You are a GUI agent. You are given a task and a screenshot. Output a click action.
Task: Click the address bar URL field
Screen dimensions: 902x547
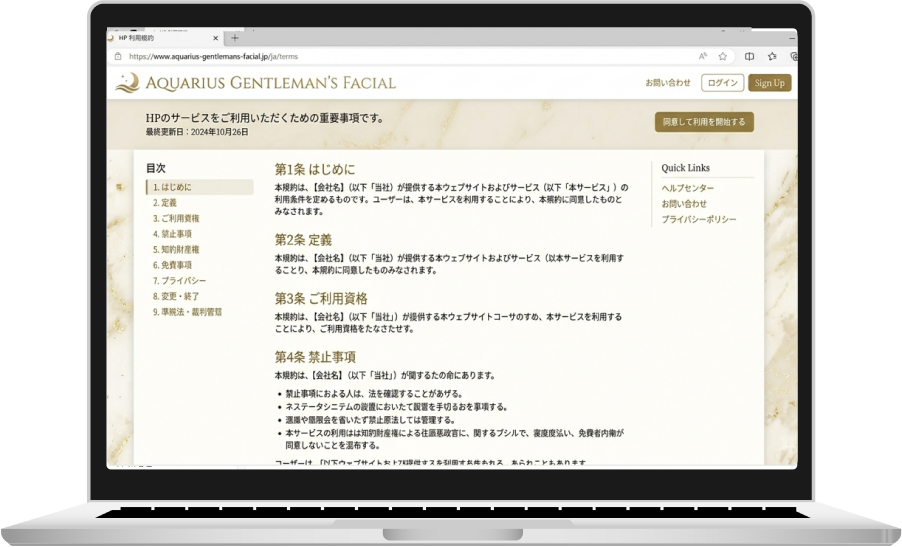(x=403, y=56)
